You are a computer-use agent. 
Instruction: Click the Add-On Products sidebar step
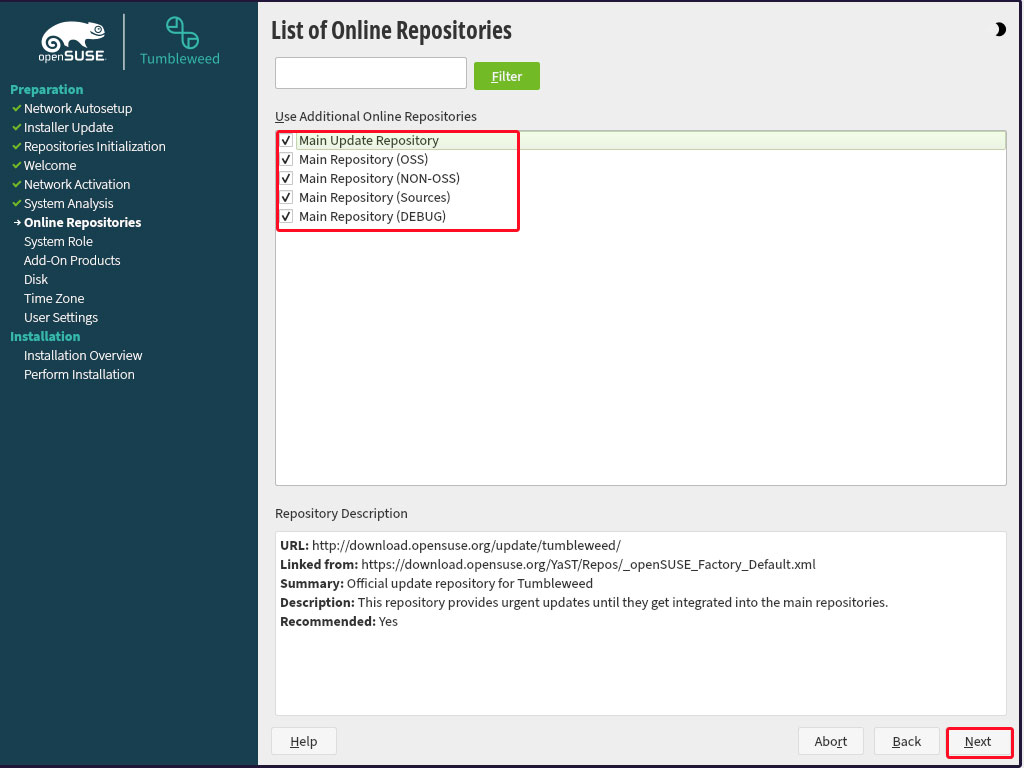[72, 260]
